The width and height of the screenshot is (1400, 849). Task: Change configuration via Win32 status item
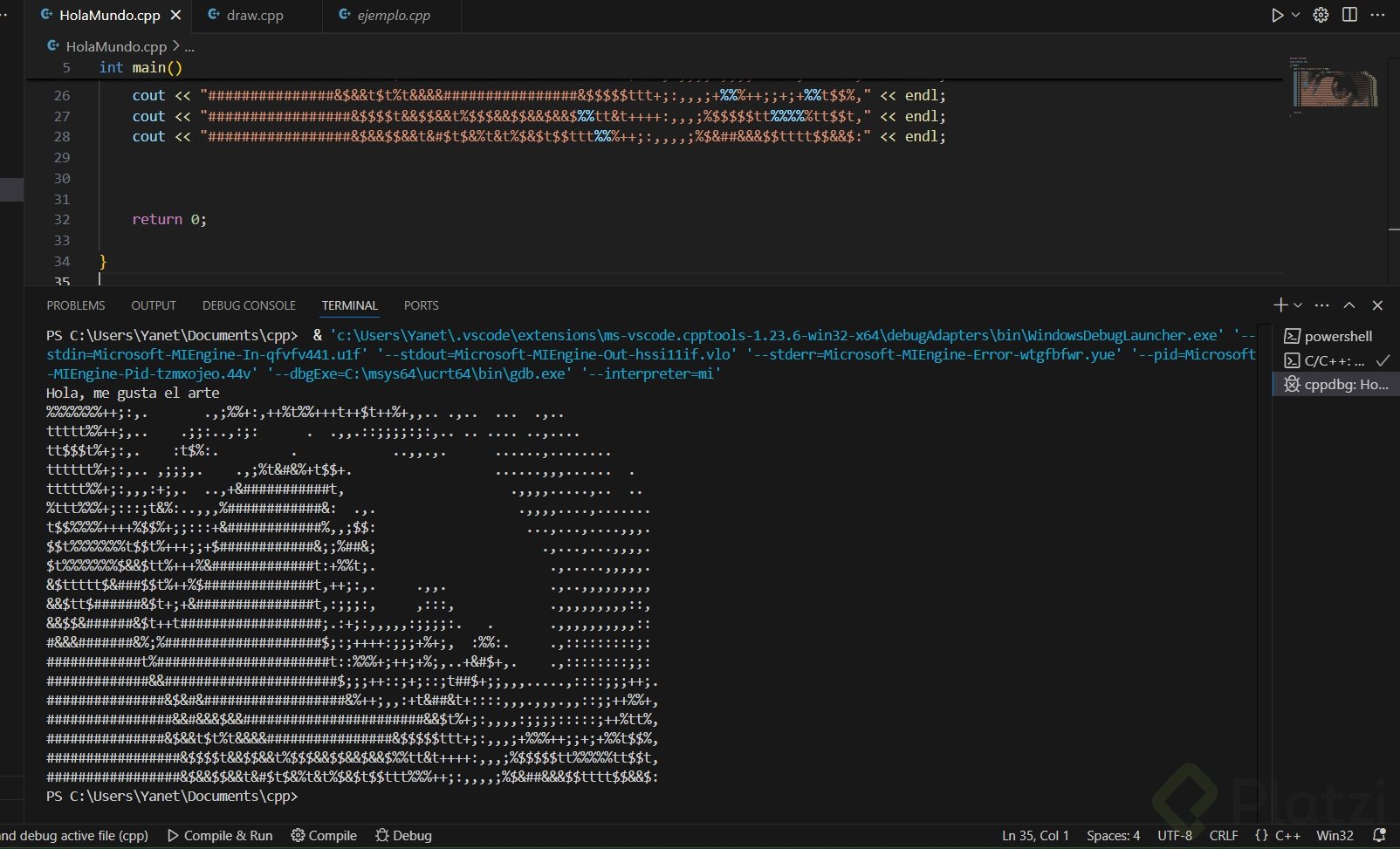(1335, 835)
